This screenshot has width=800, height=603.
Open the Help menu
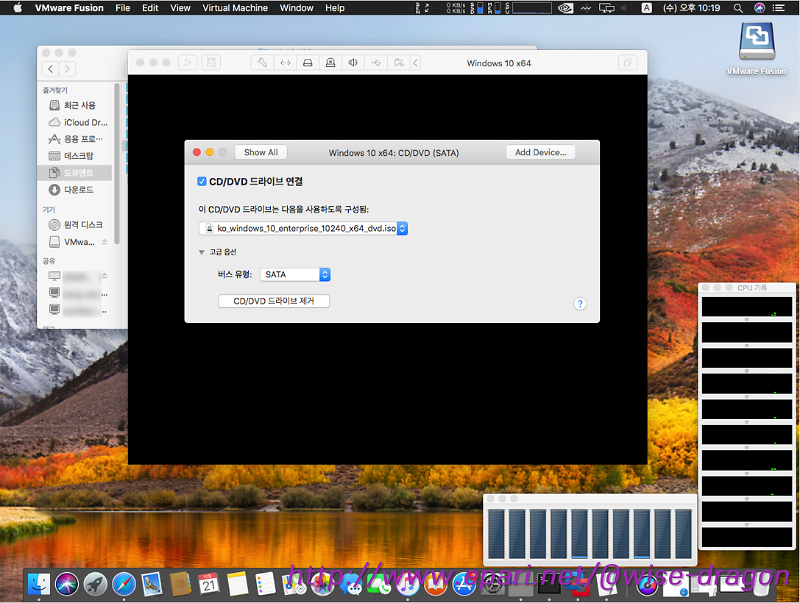(x=335, y=8)
